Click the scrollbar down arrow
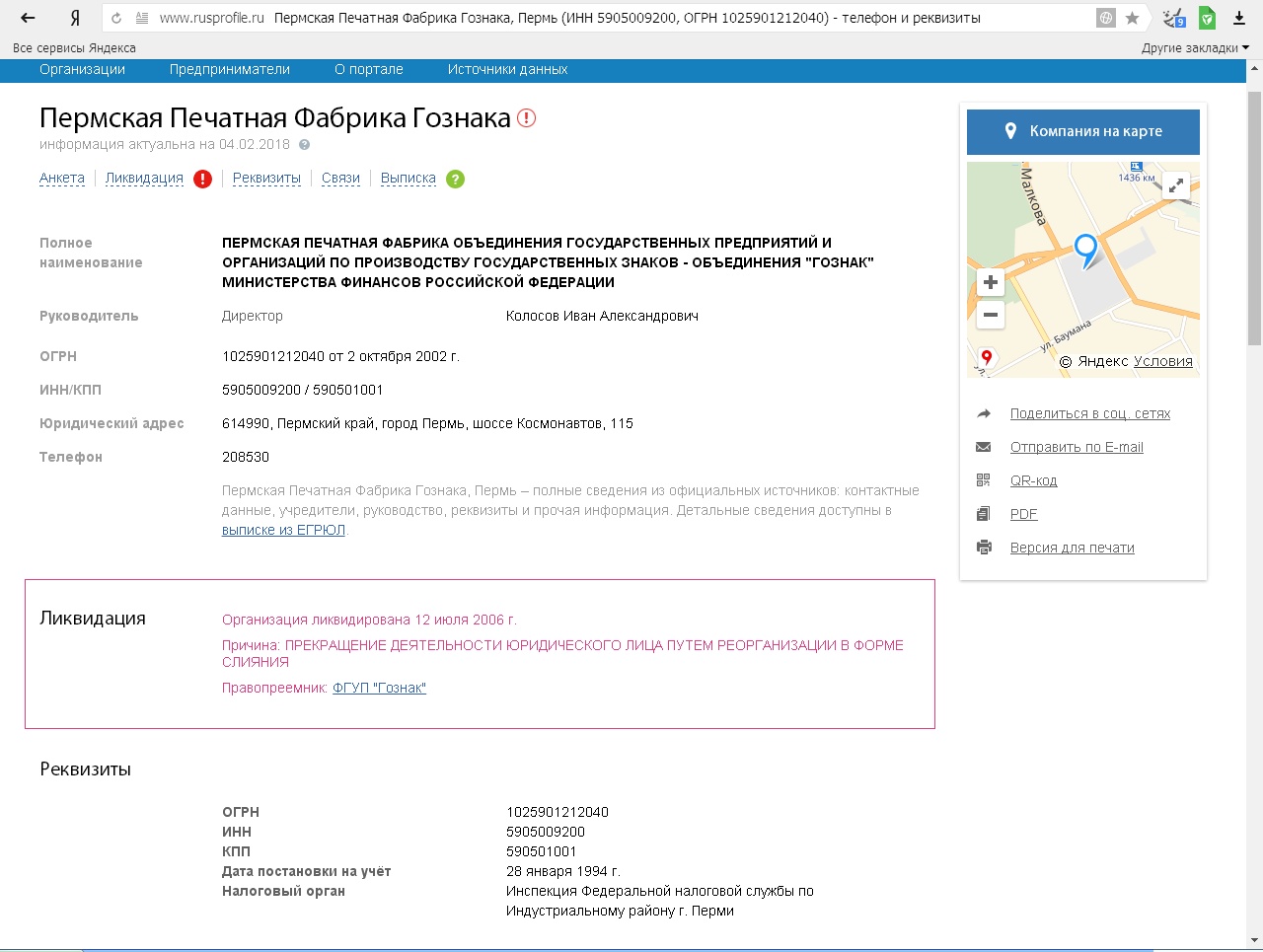The height and width of the screenshot is (952, 1263). (1254, 940)
